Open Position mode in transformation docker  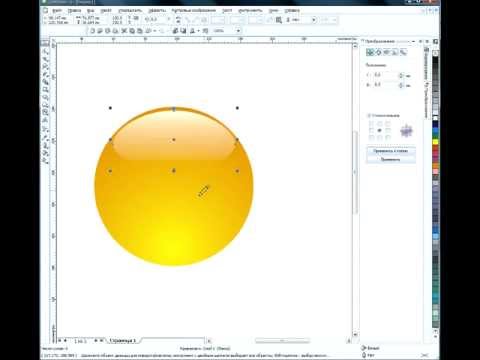pos(370,52)
